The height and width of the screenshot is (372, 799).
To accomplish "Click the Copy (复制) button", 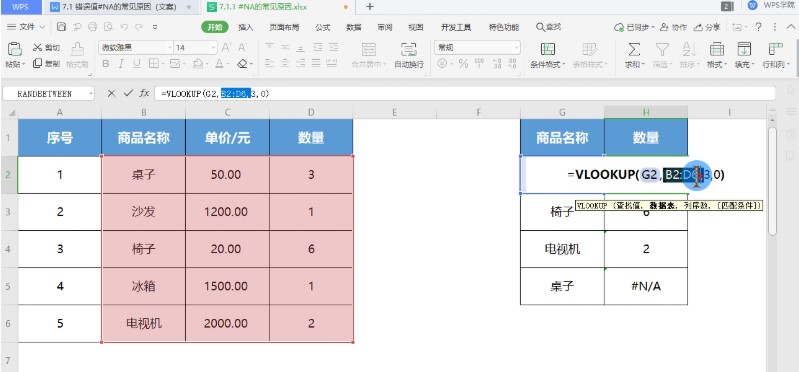I will tap(46, 64).
